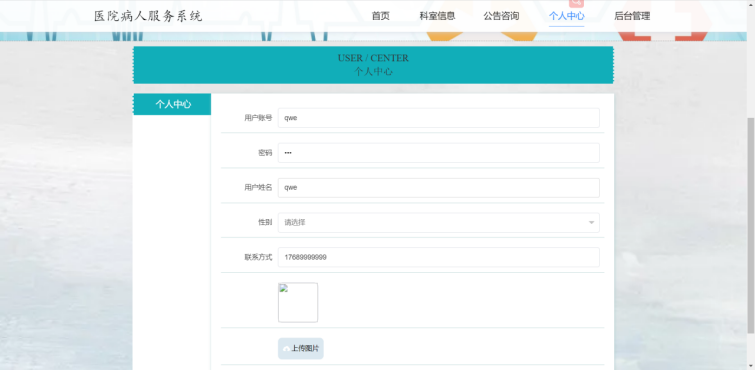Click the broken avatar image thumbnail
This screenshot has width=755, height=371.
(298, 302)
